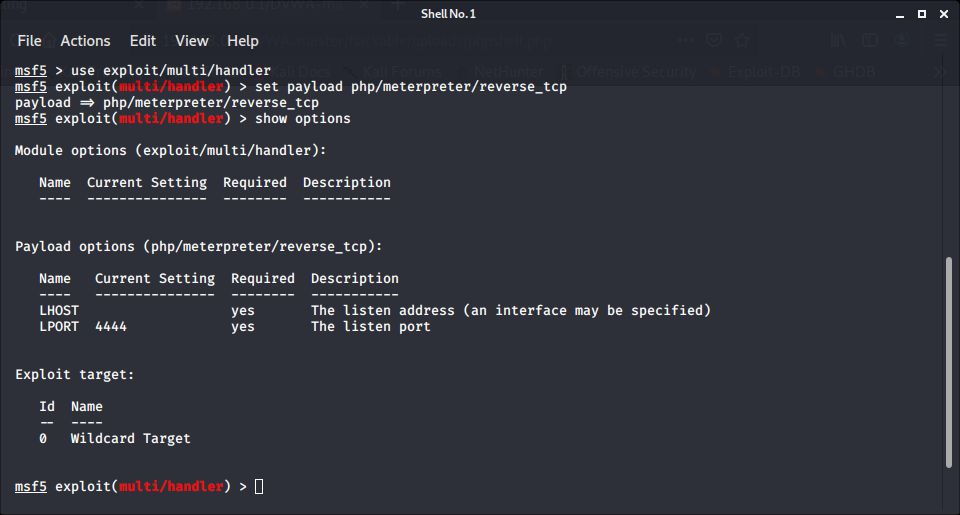Click the 'Wildcard Target' entry
Viewport: 960px width, 515px height.
(130, 438)
